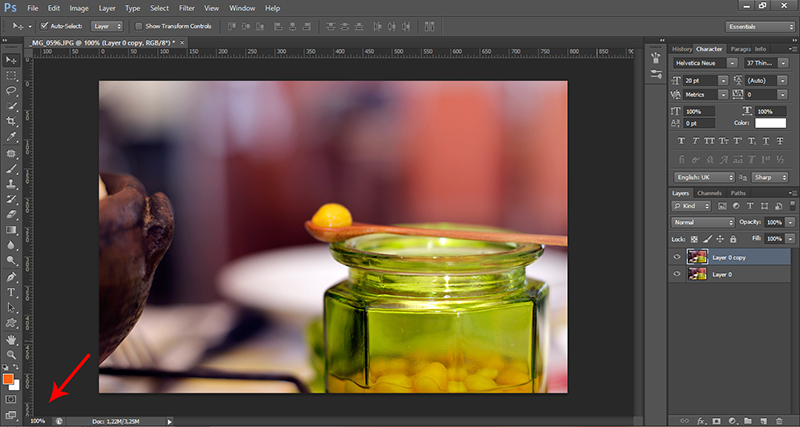The image size is (800, 427).
Task: Click the 100% zoom level field
Action: (x=38, y=421)
